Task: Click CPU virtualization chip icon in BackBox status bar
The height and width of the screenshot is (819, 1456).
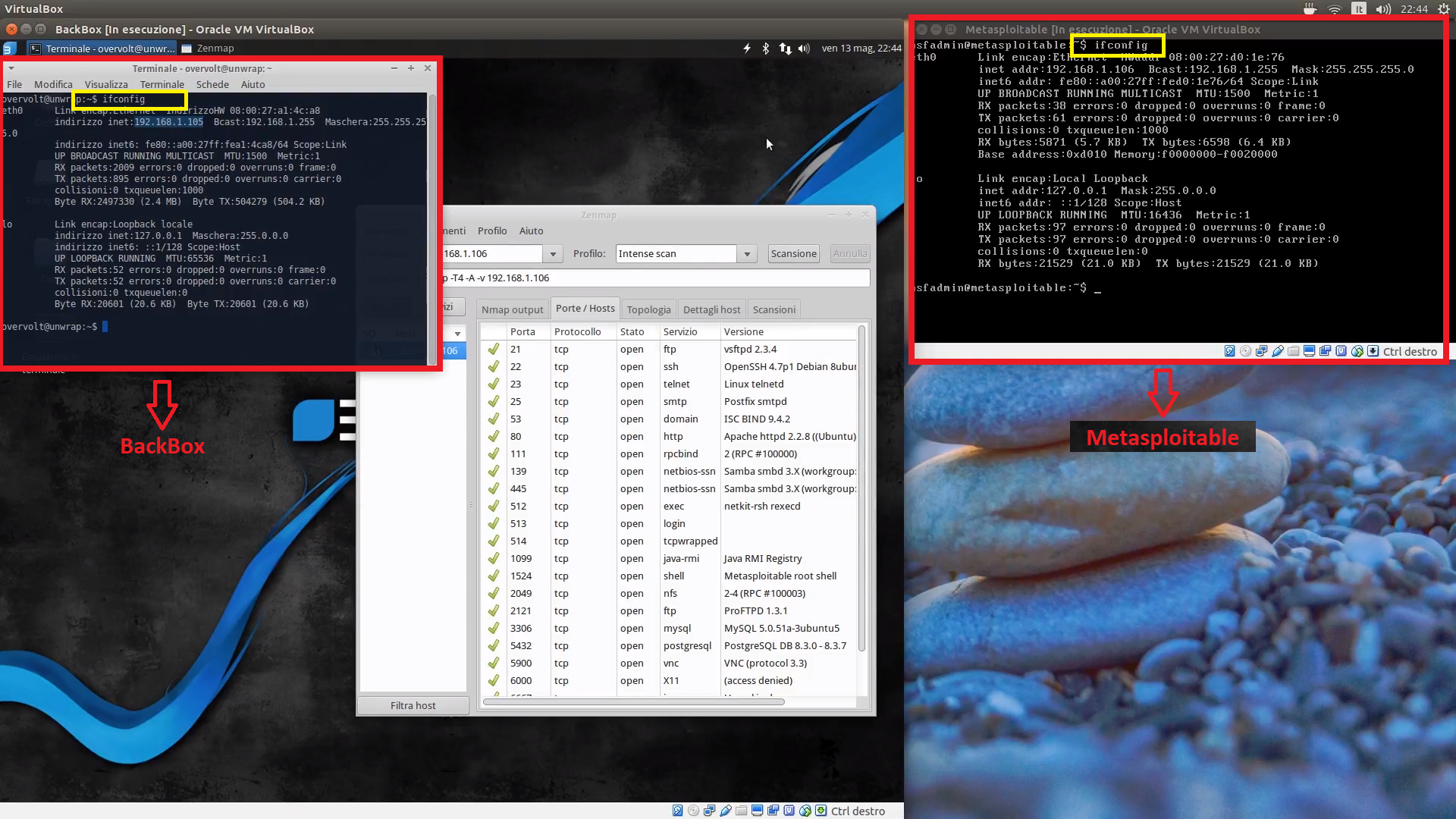Action: coord(789,811)
